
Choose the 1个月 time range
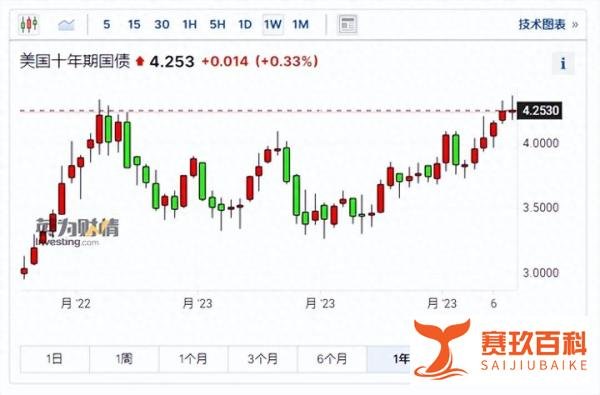click(x=193, y=359)
